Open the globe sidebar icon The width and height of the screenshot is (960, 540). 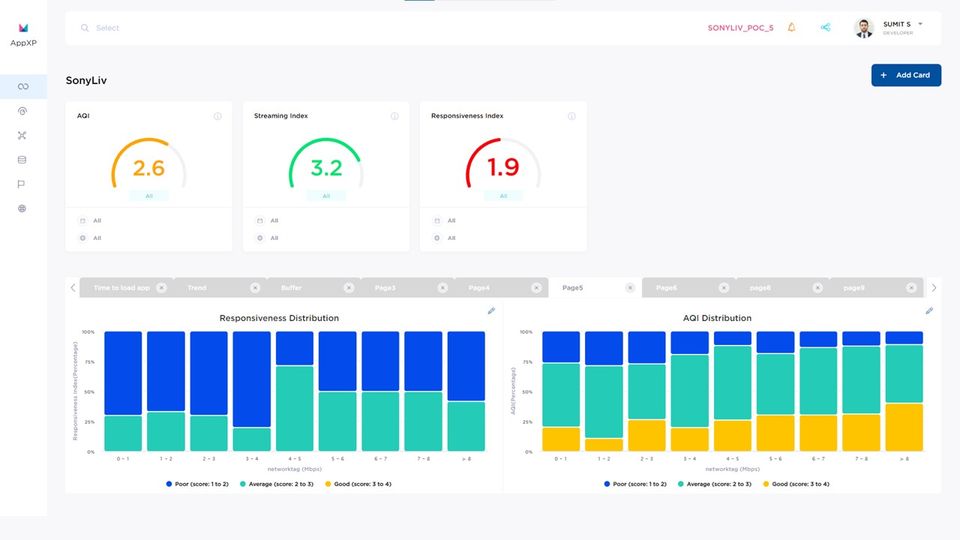[22, 208]
